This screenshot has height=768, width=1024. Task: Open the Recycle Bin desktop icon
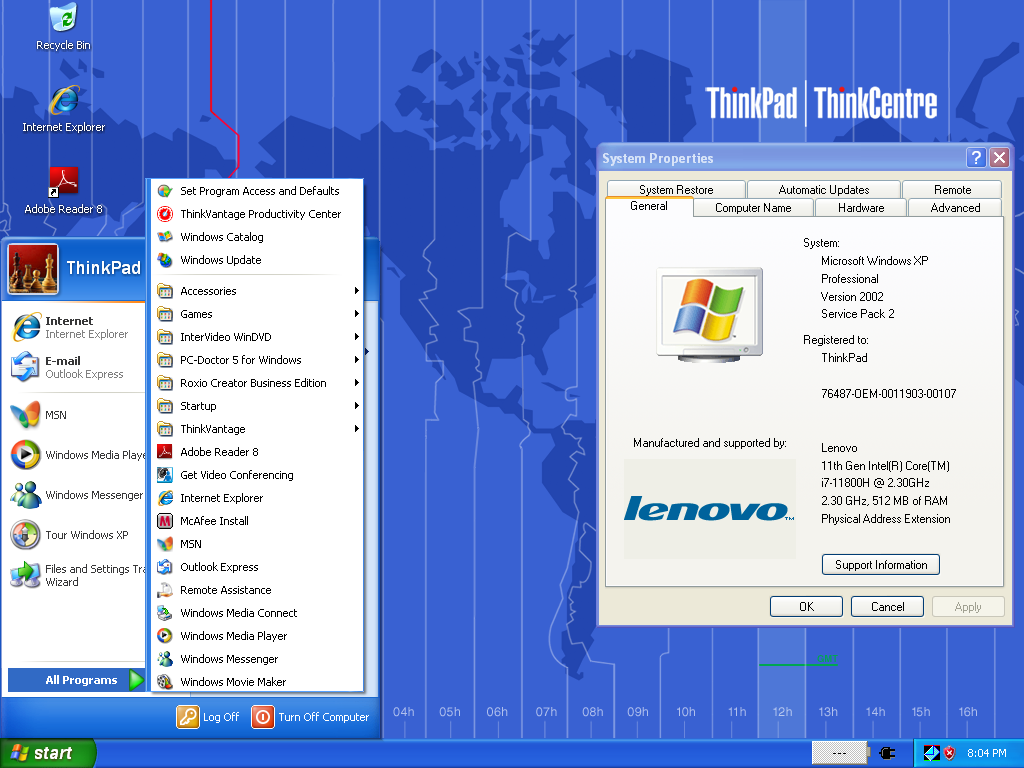point(63,19)
